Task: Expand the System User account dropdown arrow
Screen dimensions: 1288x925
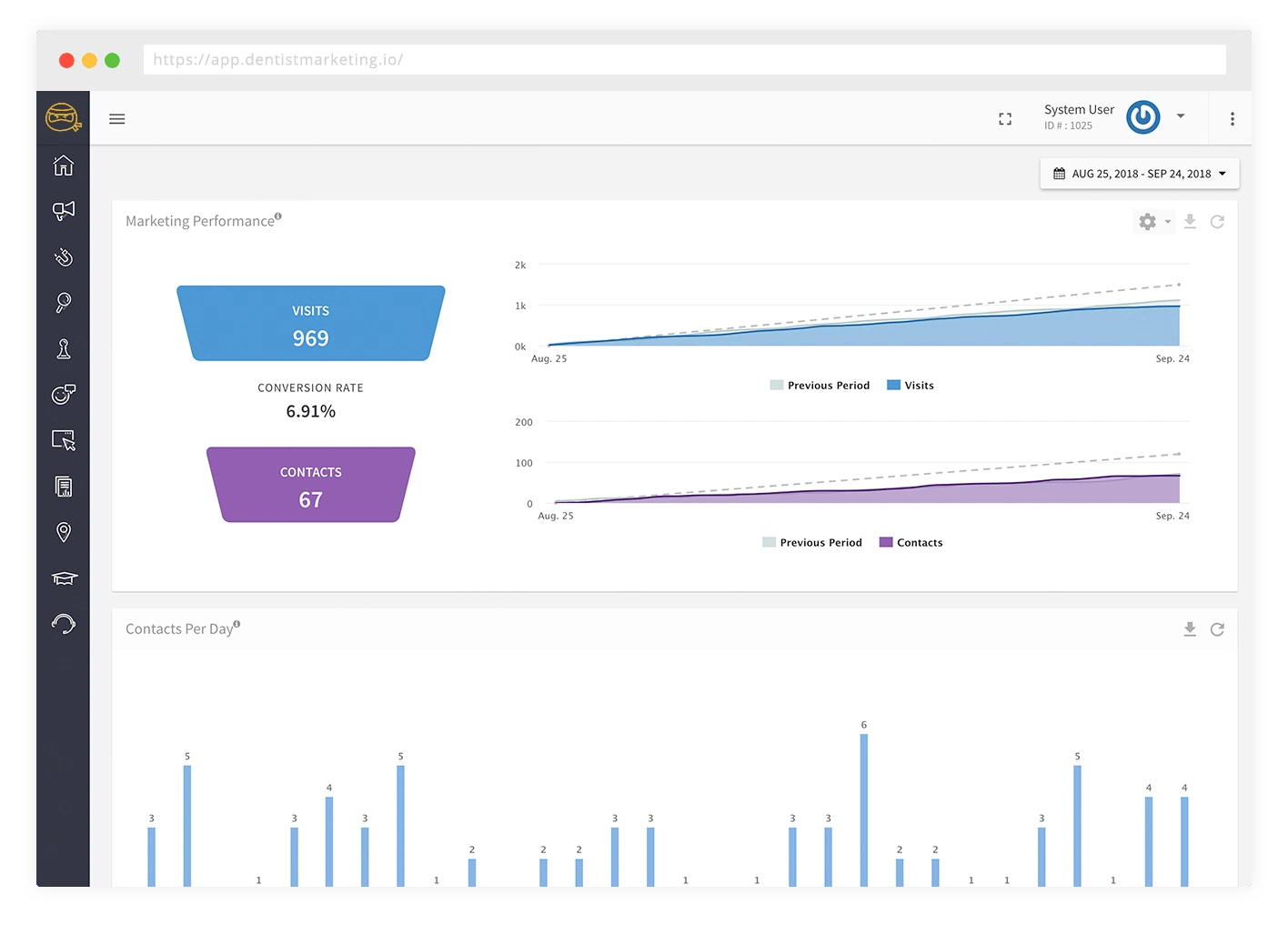Action: pyautogui.click(x=1181, y=116)
